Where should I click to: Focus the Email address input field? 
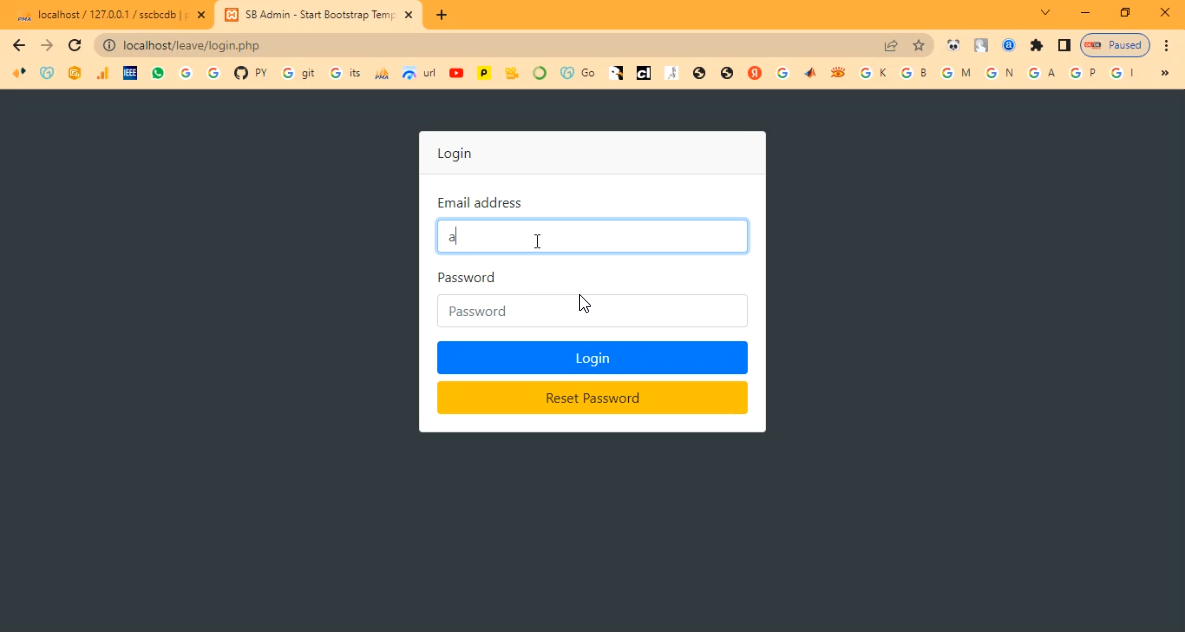(592, 236)
